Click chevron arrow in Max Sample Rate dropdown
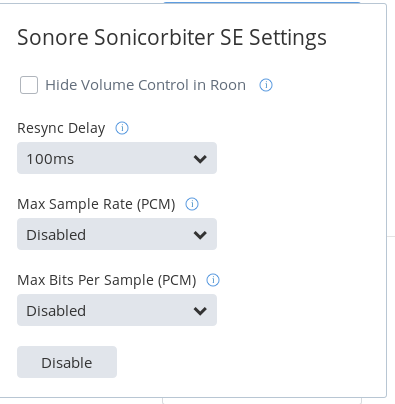Image resolution: width=395 pixels, height=404 pixels. tap(200, 235)
